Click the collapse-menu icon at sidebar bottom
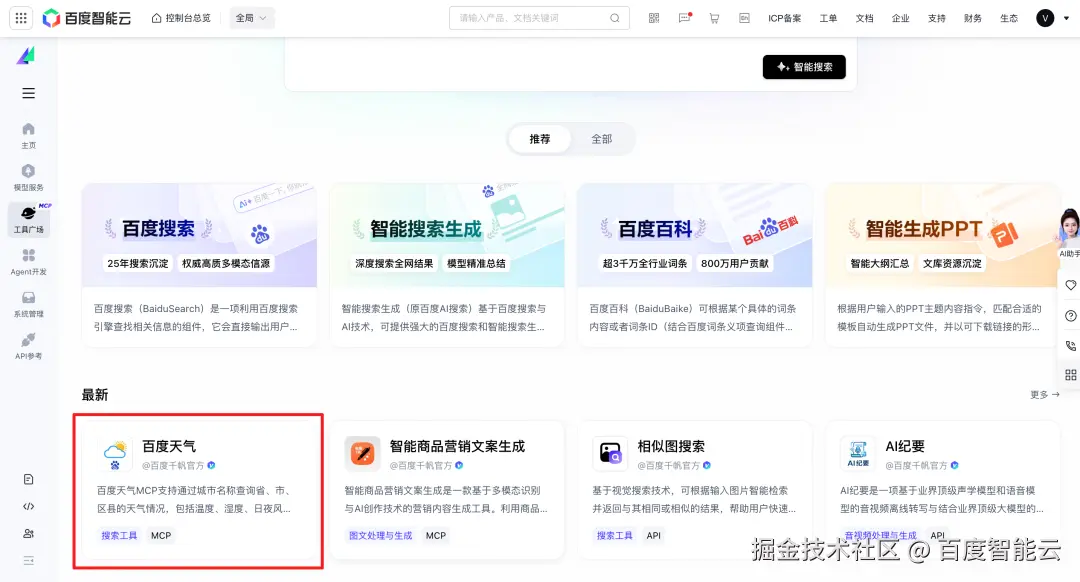Screen dimensions: 1080x582 click(x=28, y=561)
